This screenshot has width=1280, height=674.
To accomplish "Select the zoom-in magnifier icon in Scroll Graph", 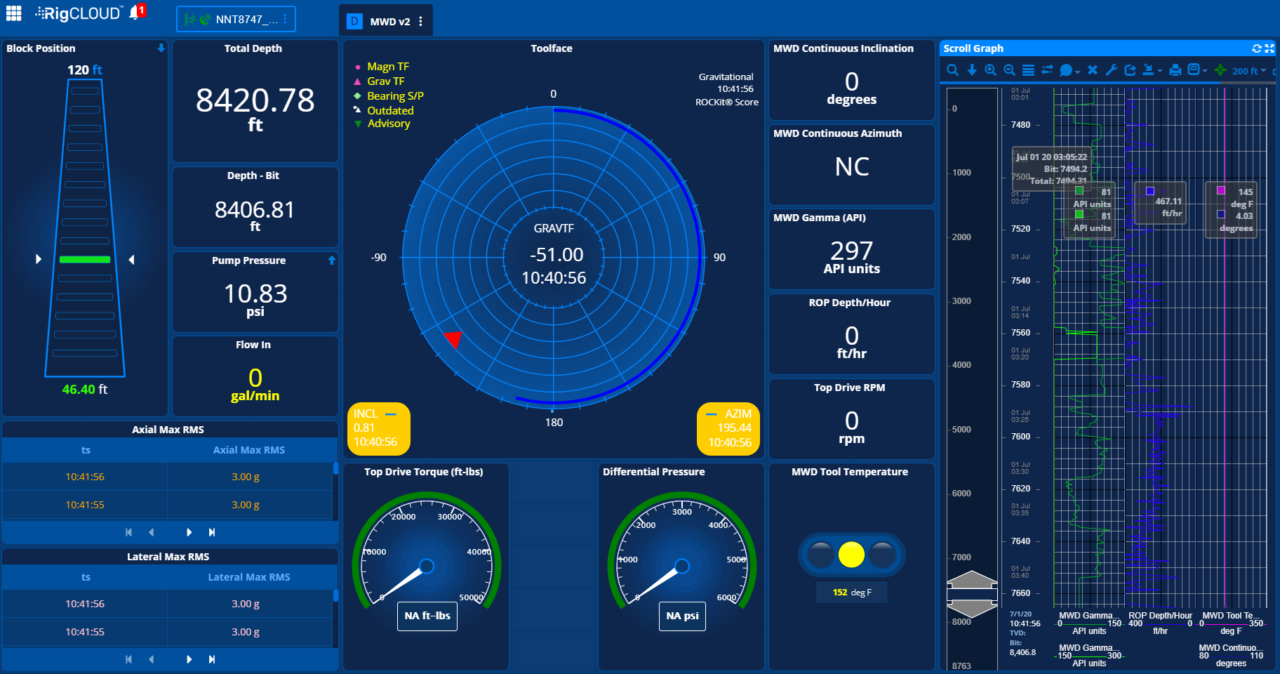I will coord(991,69).
